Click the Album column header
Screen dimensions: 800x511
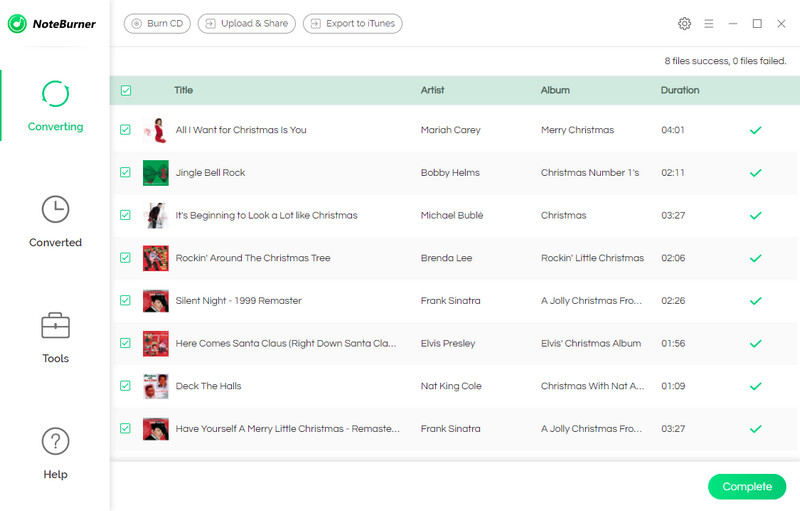(555, 90)
